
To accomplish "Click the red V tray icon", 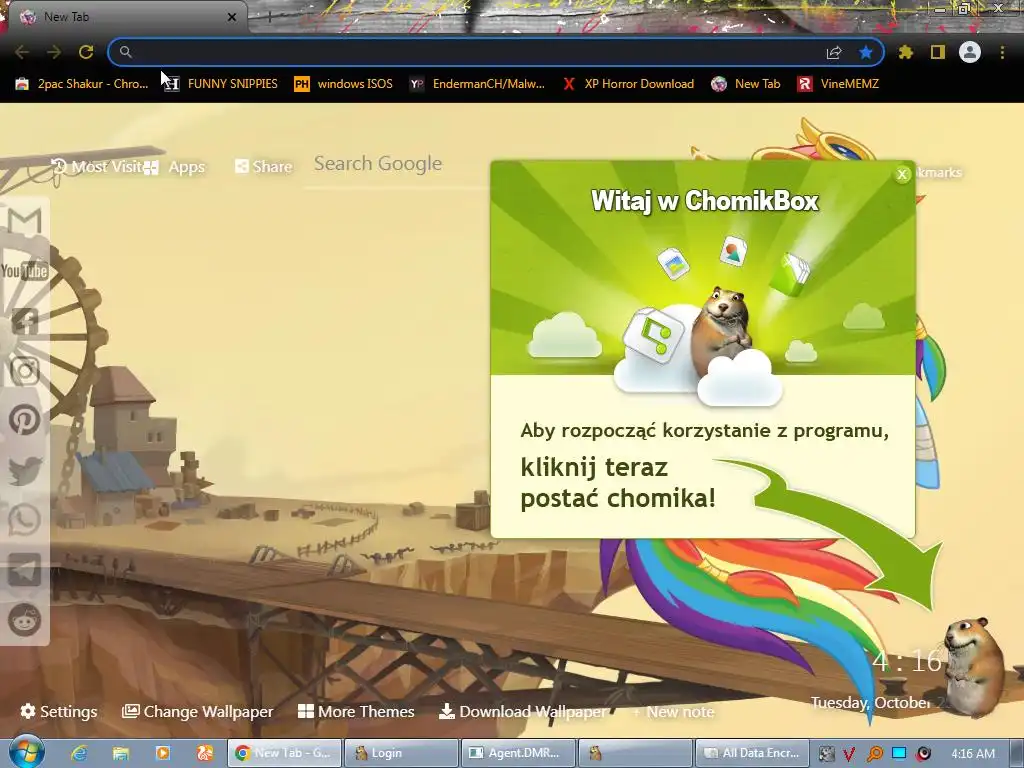I will click(x=849, y=754).
